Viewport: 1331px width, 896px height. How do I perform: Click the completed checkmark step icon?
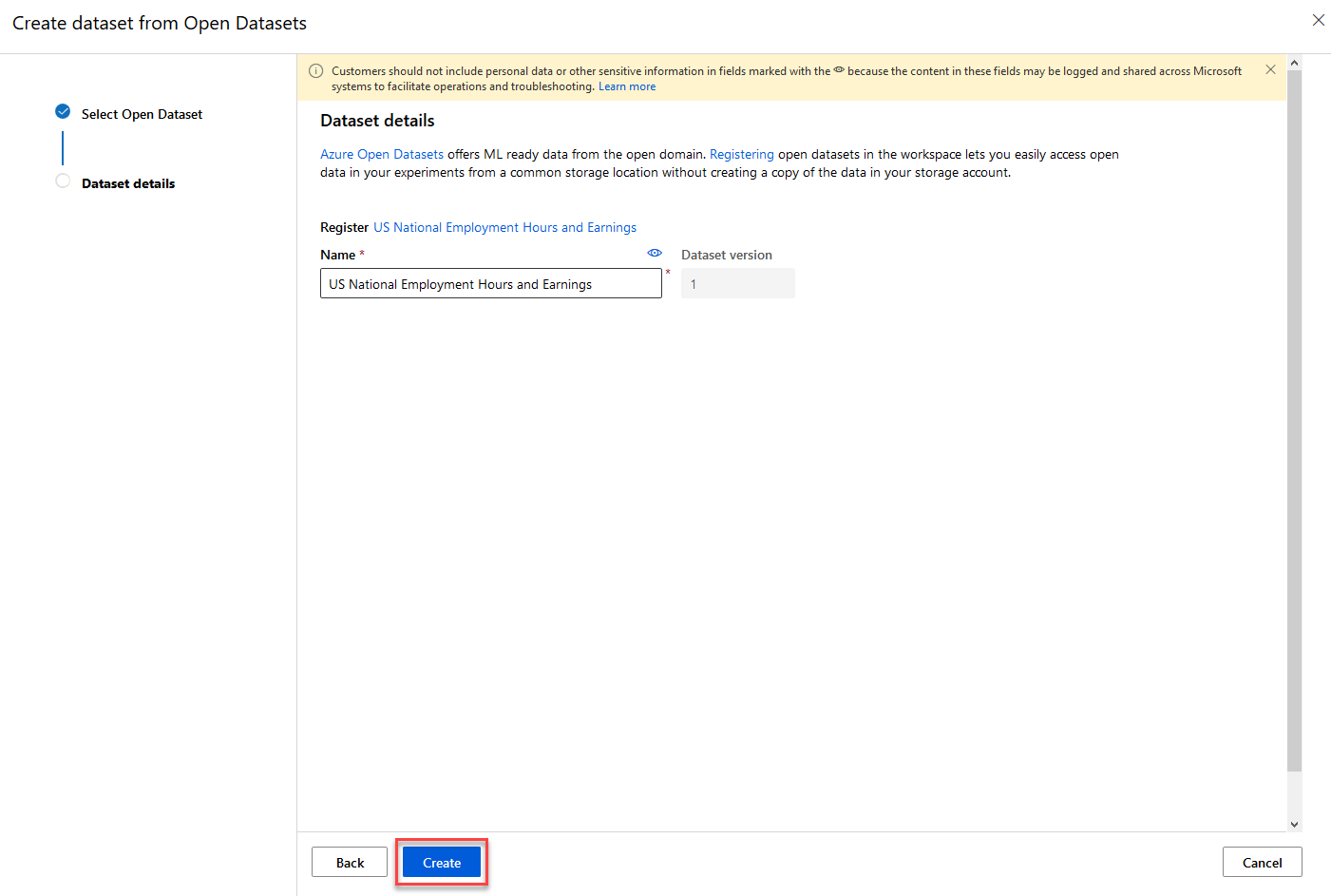coord(63,111)
